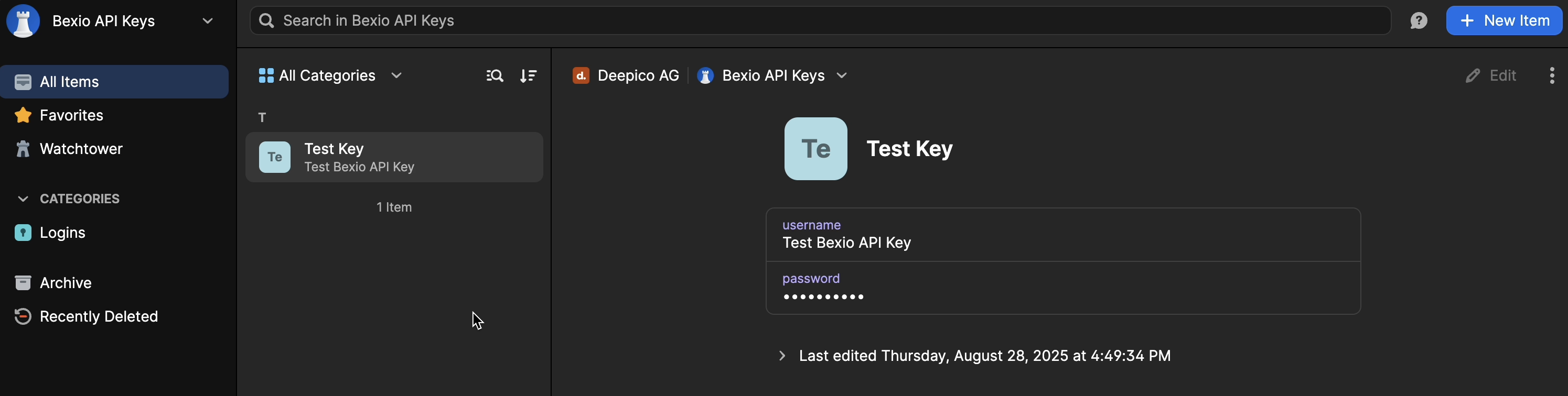Screen dimensions: 1568x396
Task: Click the New Item button
Action: click(1503, 20)
